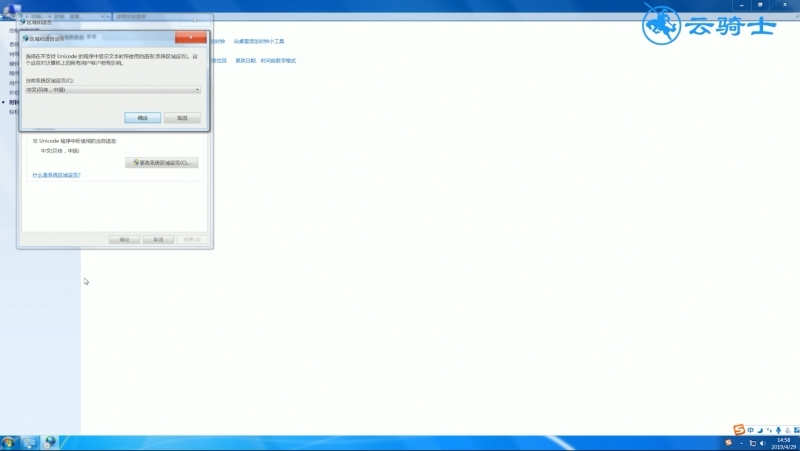This screenshot has height=451, width=800.
Task: Click the skin figure icon on Sogou bar
Action: coord(788,430)
